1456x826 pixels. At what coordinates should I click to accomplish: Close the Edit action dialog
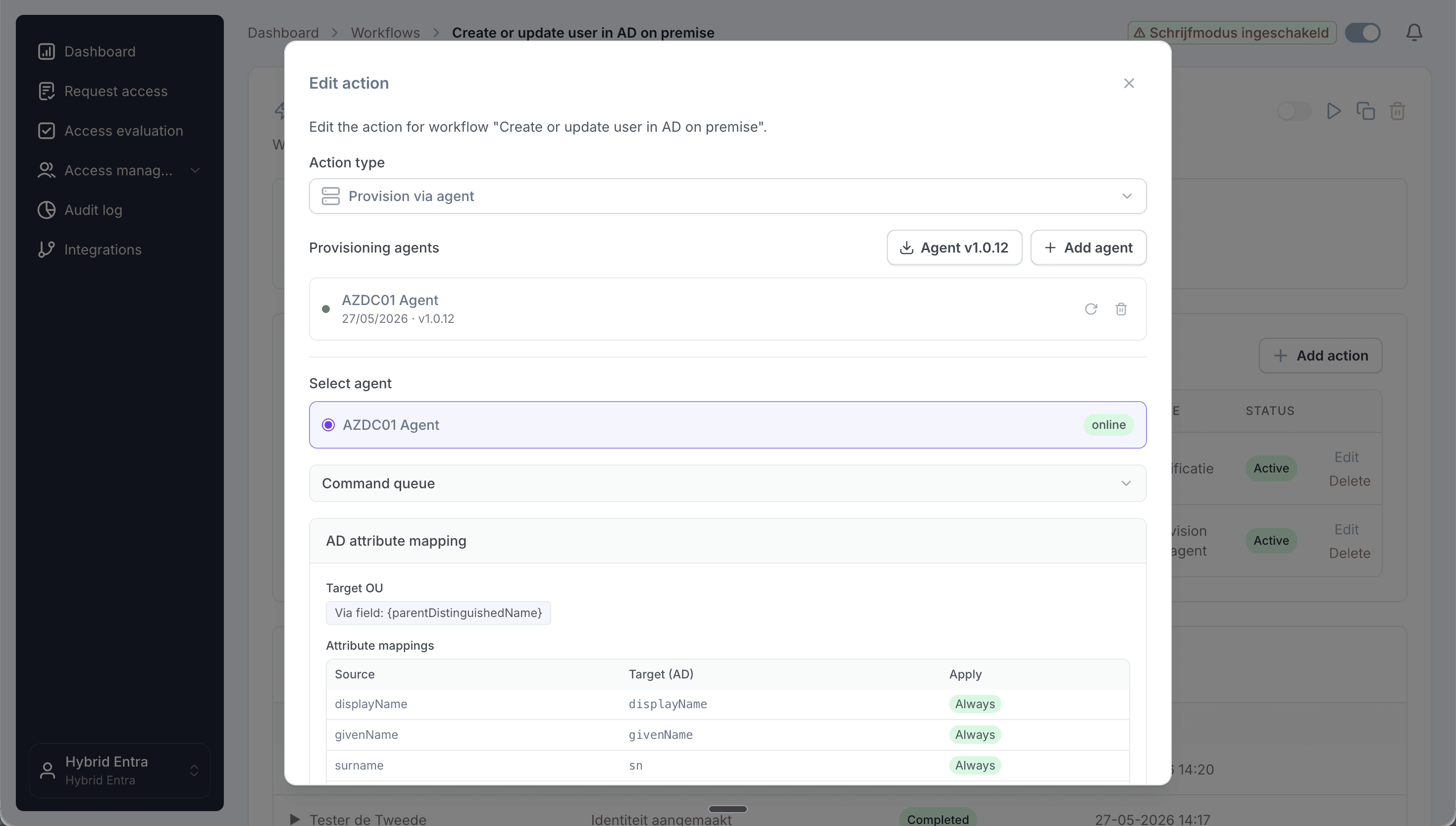(x=1129, y=83)
